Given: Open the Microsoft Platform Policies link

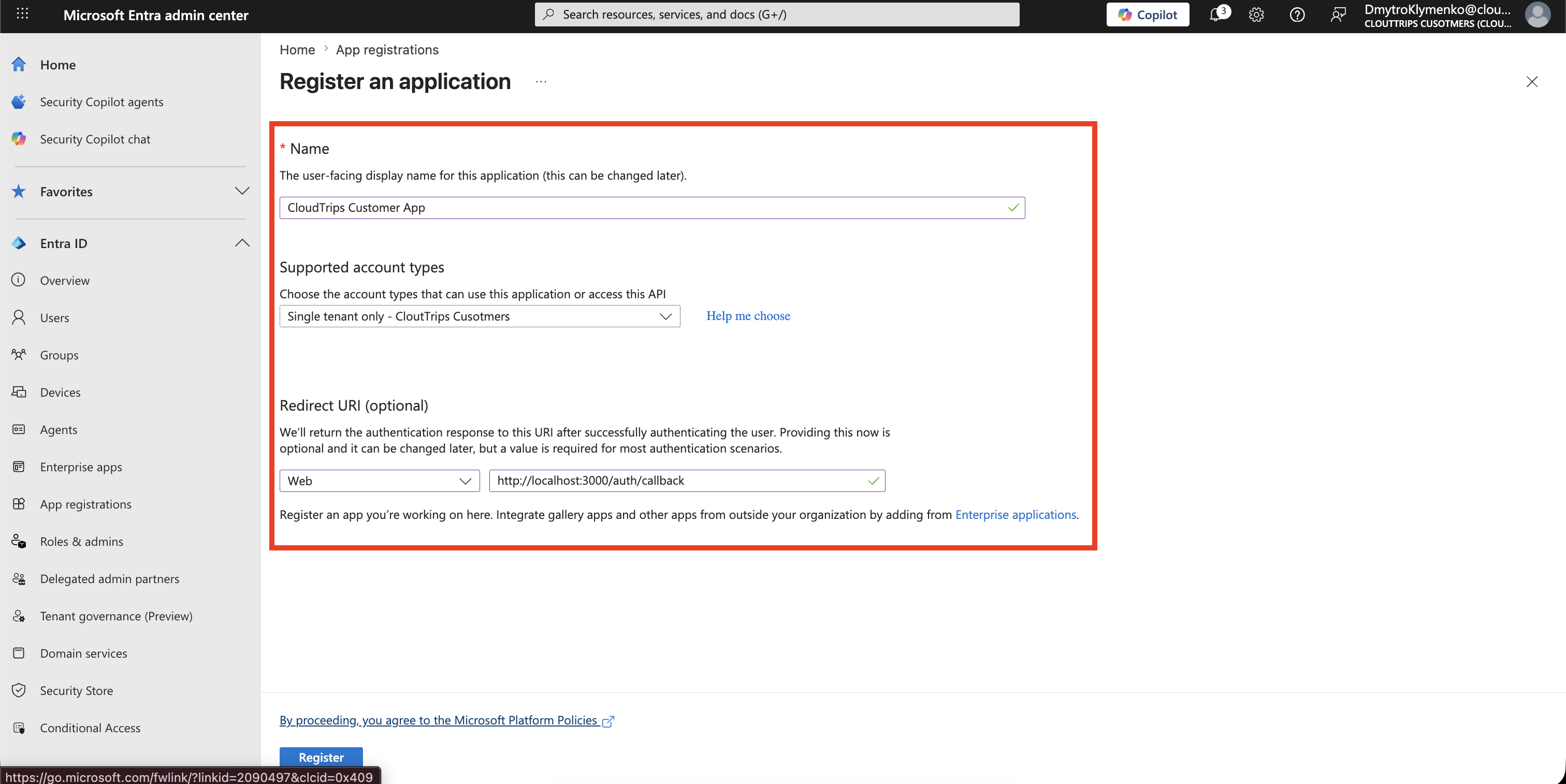Looking at the screenshot, I should [x=446, y=720].
